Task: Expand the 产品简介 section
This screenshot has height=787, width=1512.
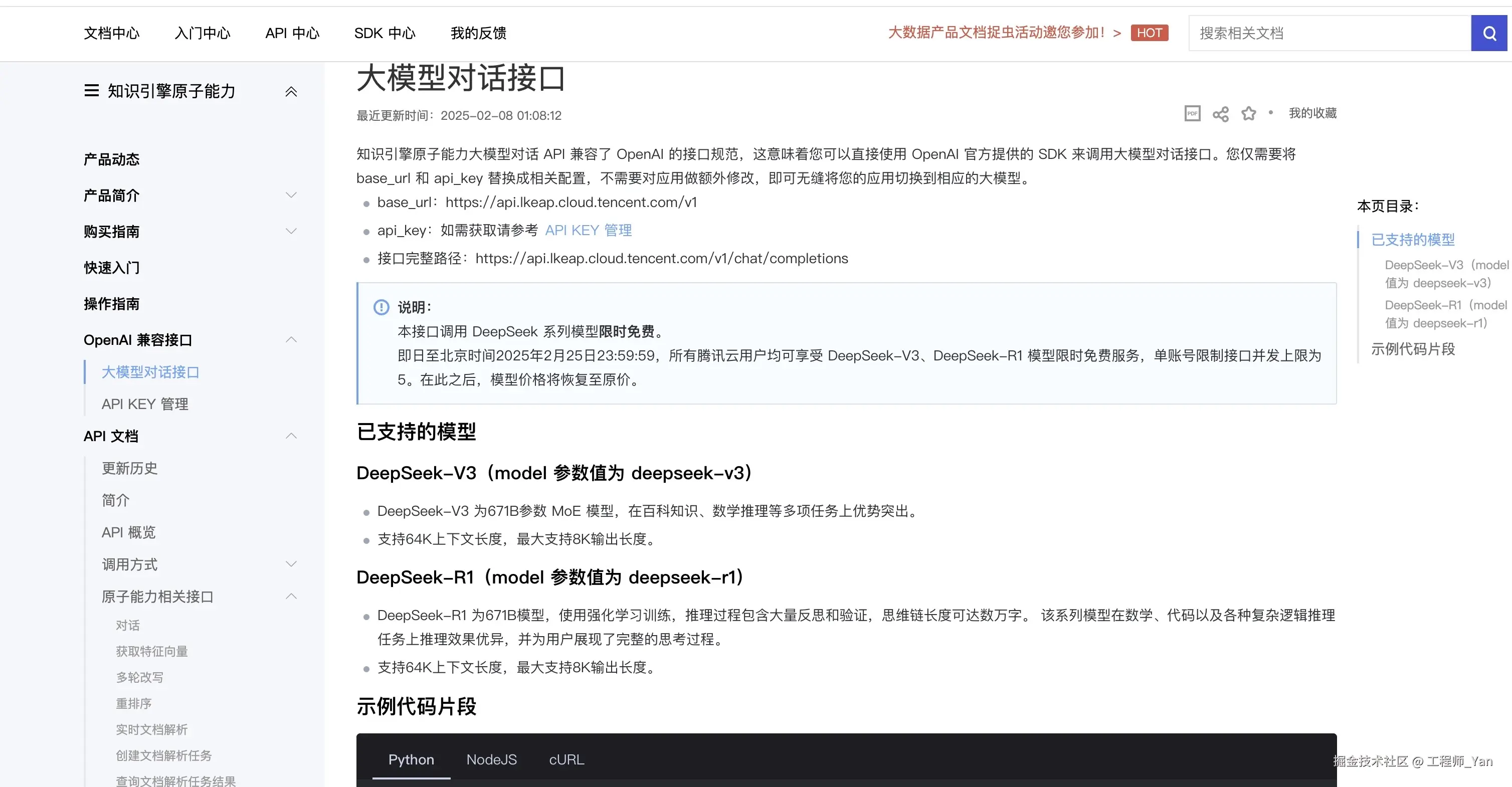Action: [291, 195]
